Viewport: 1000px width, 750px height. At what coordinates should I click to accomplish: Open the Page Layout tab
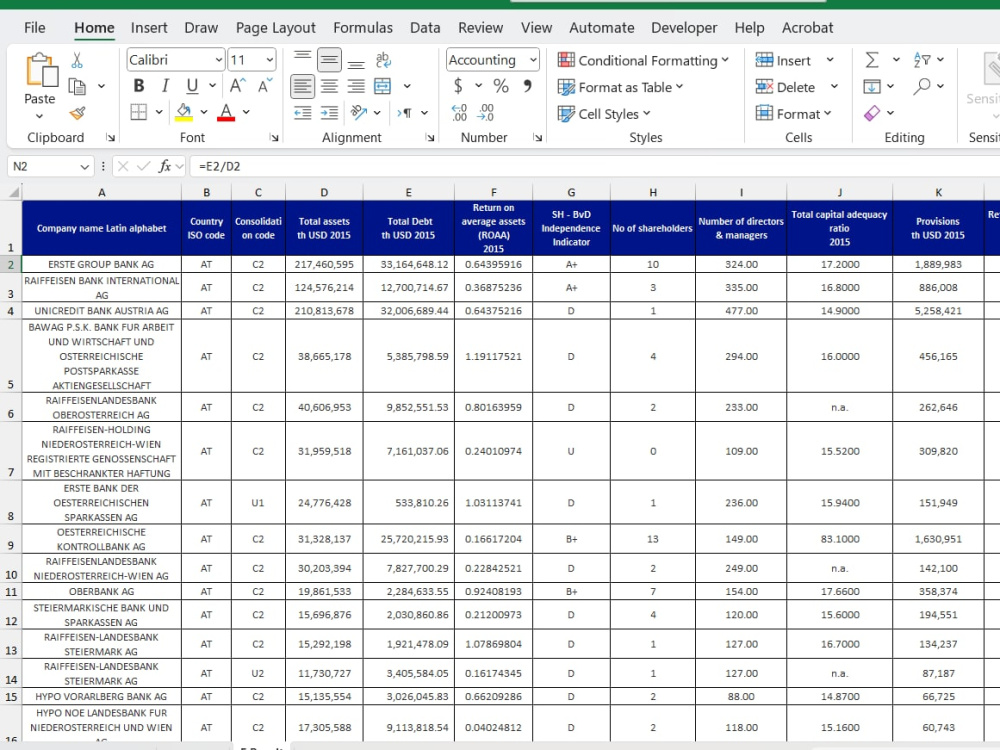click(276, 27)
